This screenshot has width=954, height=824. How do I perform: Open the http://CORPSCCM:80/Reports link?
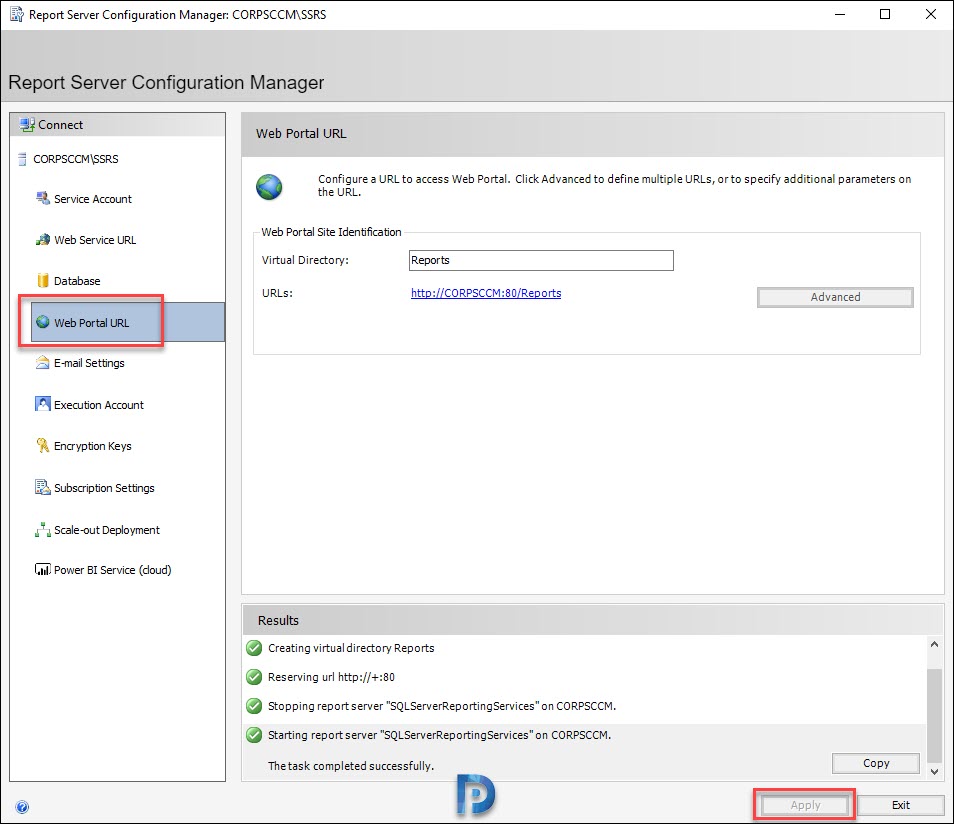click(x=486, y=293)
